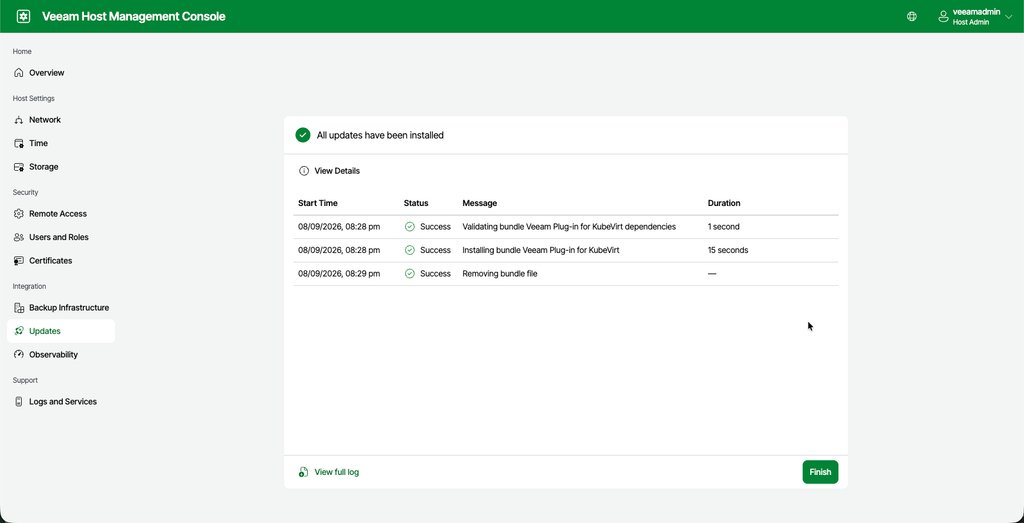Click the Remote Access gear icon
This screenshot has width=1024, height=523.
tap(19, 214)
